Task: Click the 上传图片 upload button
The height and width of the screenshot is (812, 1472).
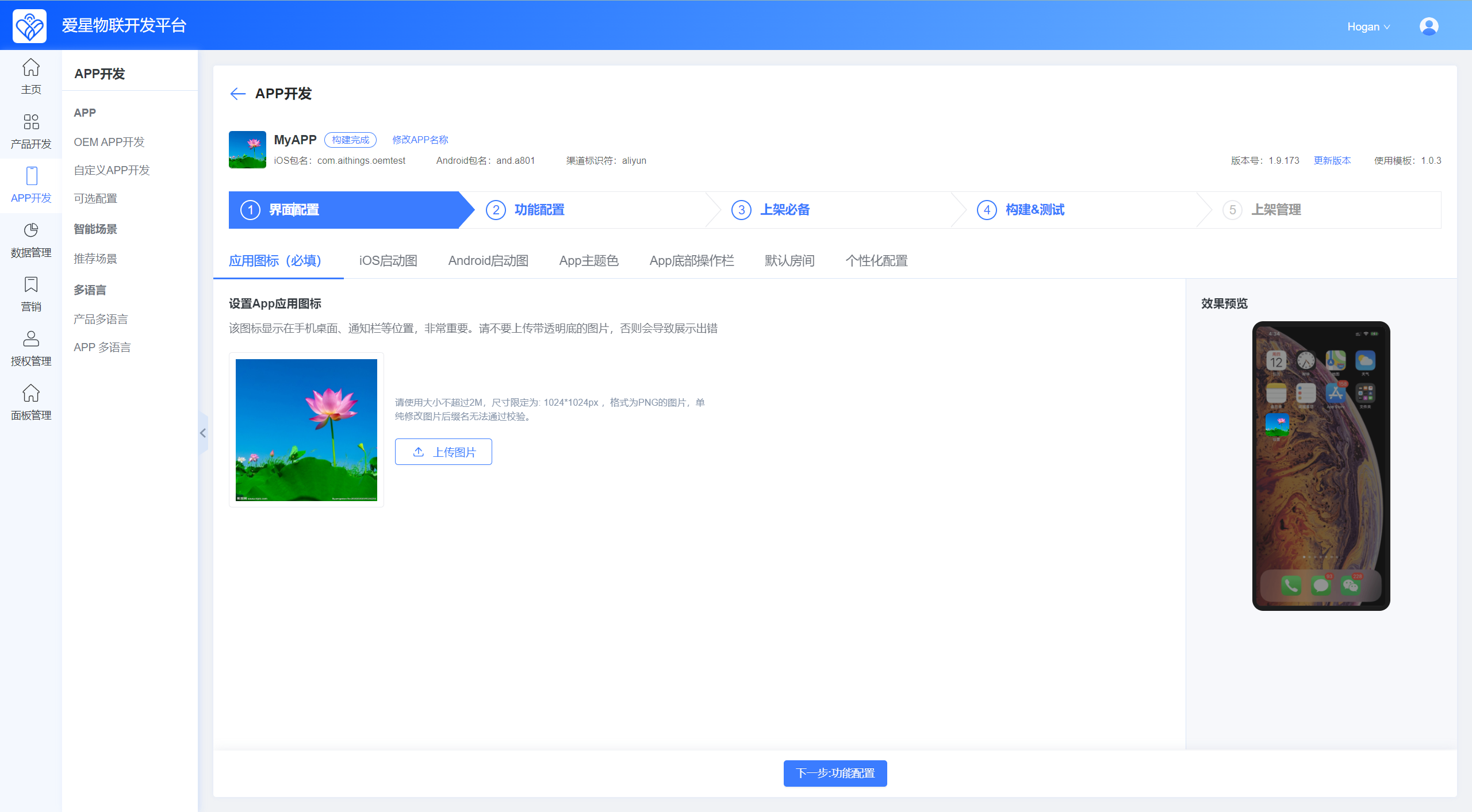Action: (443, 452)
